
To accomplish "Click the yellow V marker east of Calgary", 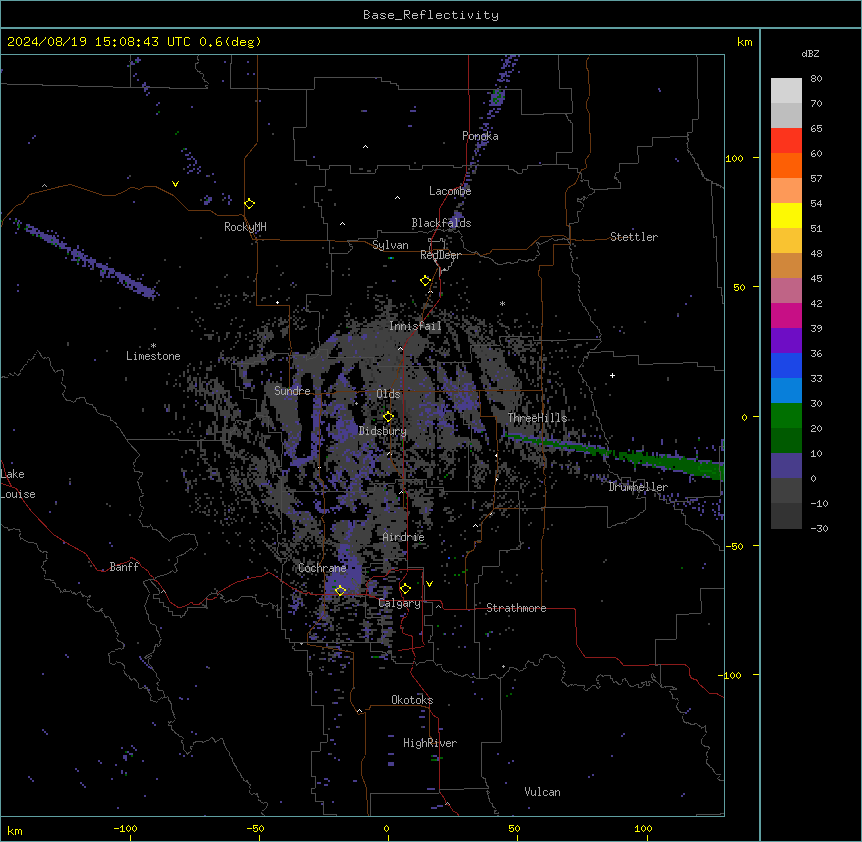I will coord(429,584).
